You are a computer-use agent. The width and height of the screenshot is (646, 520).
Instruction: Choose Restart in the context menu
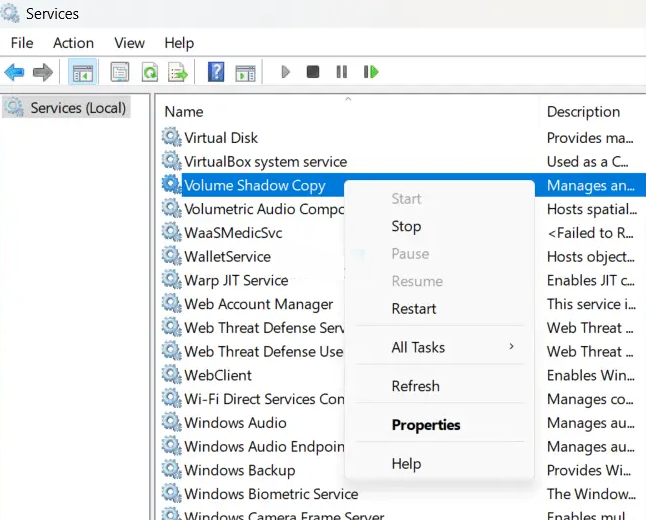tap(413, 309)
